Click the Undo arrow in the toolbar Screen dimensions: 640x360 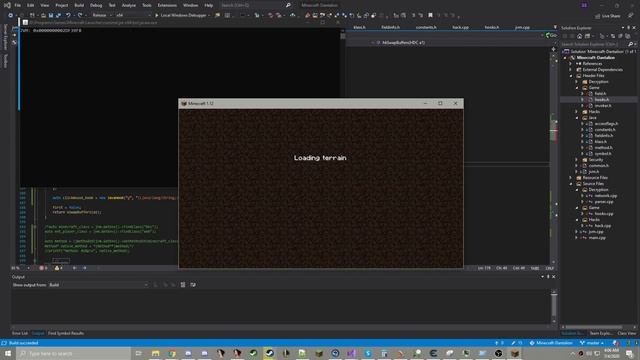(x=69, y=16)
